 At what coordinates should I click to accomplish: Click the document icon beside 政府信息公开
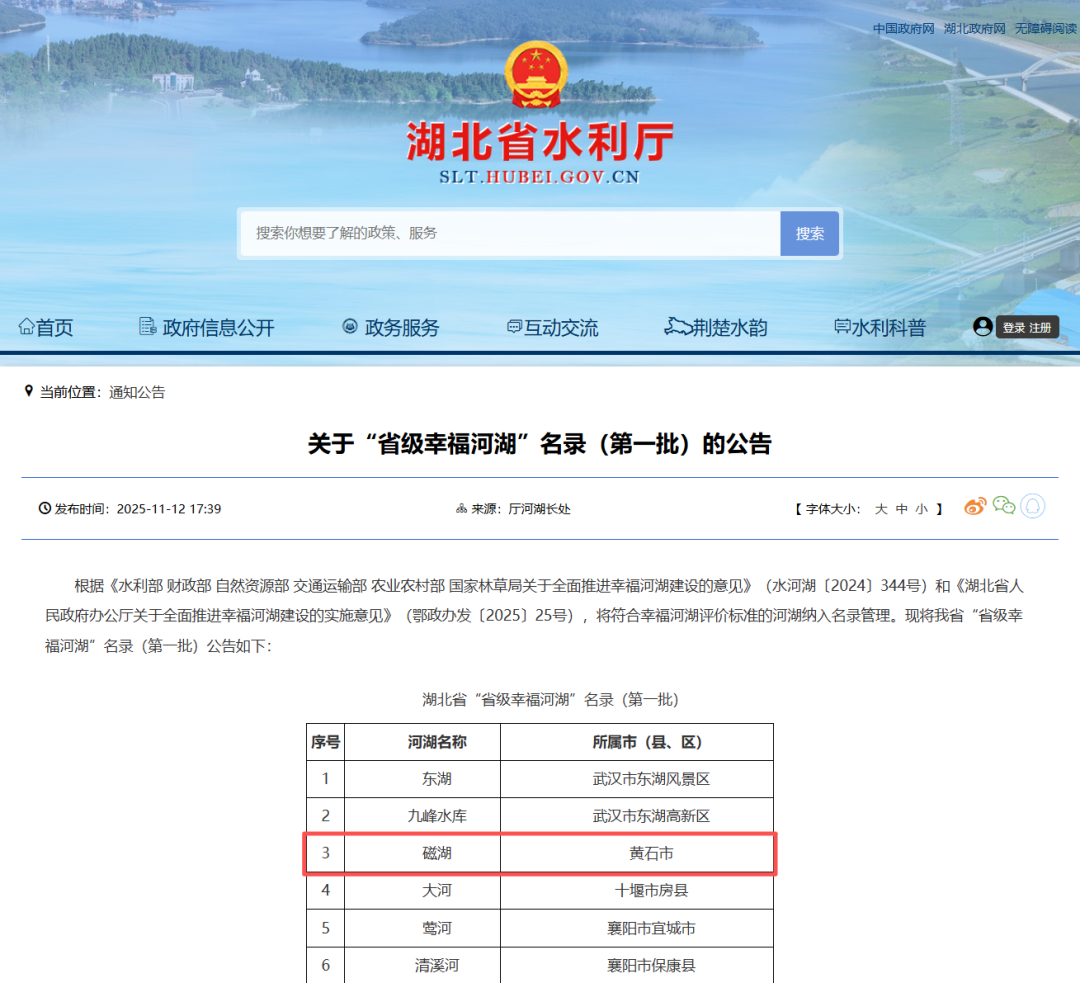point(146,326)
